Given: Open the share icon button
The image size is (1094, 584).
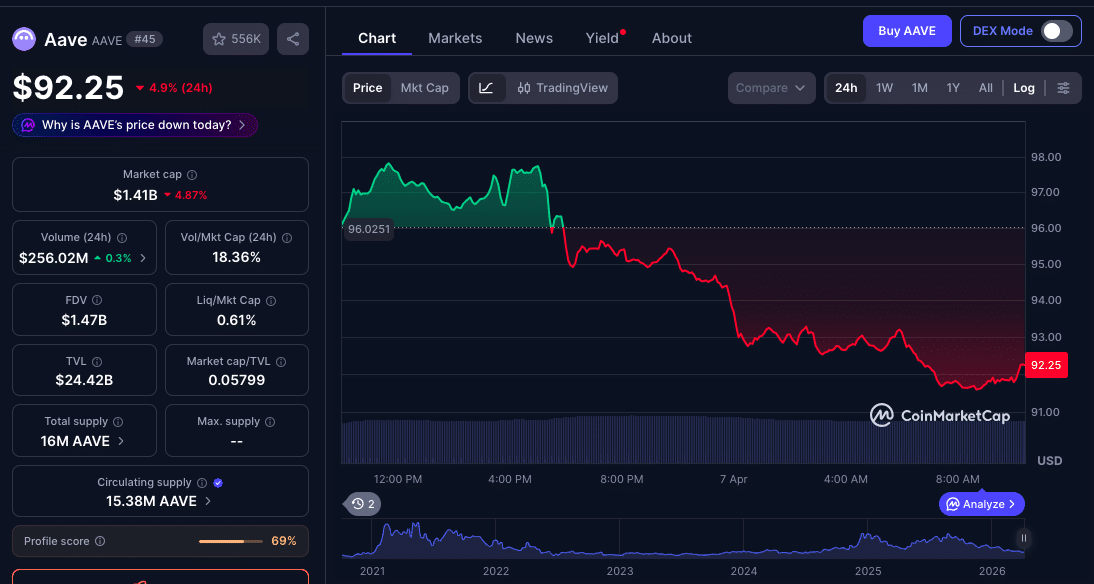Looking at the screenshot, I should 293,39.
